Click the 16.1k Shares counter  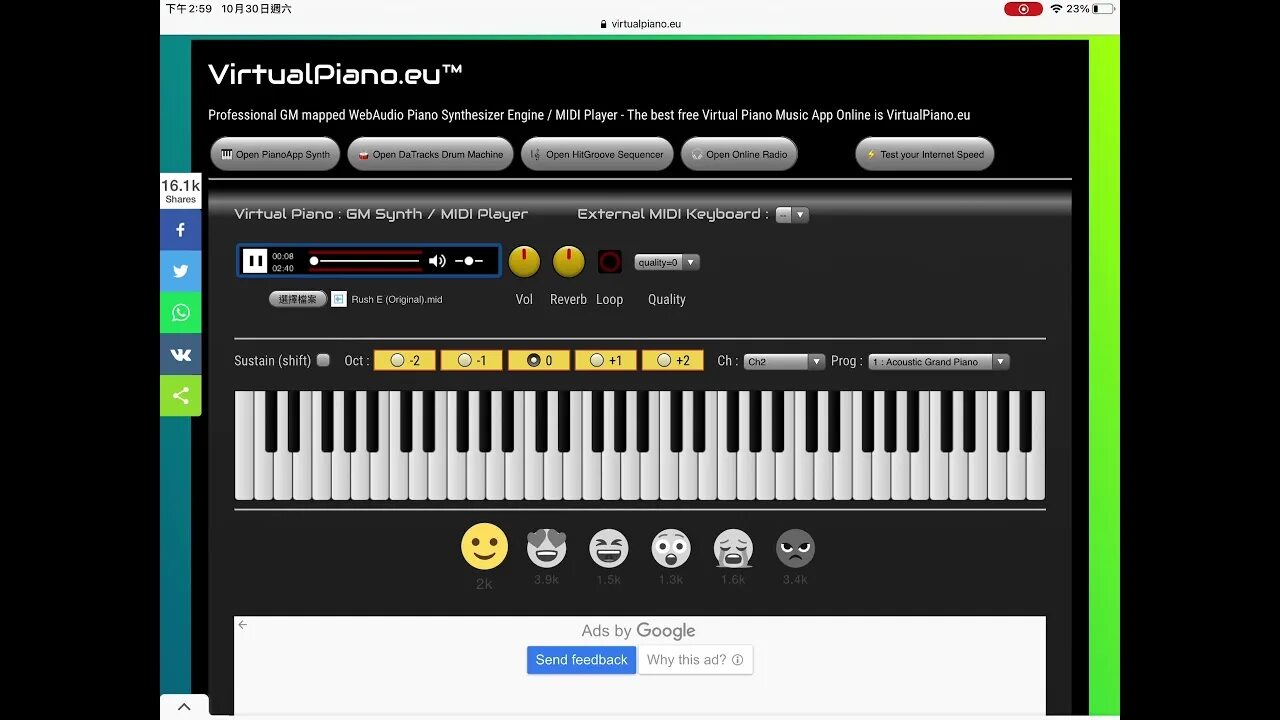(x=181, y=191)
